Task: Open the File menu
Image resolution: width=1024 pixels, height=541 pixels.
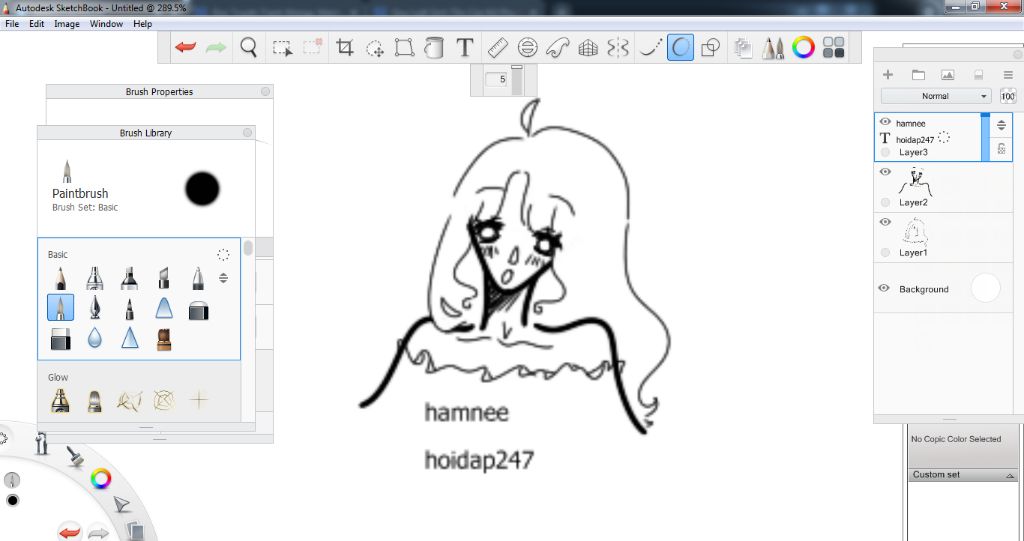Action: point(12,24)
